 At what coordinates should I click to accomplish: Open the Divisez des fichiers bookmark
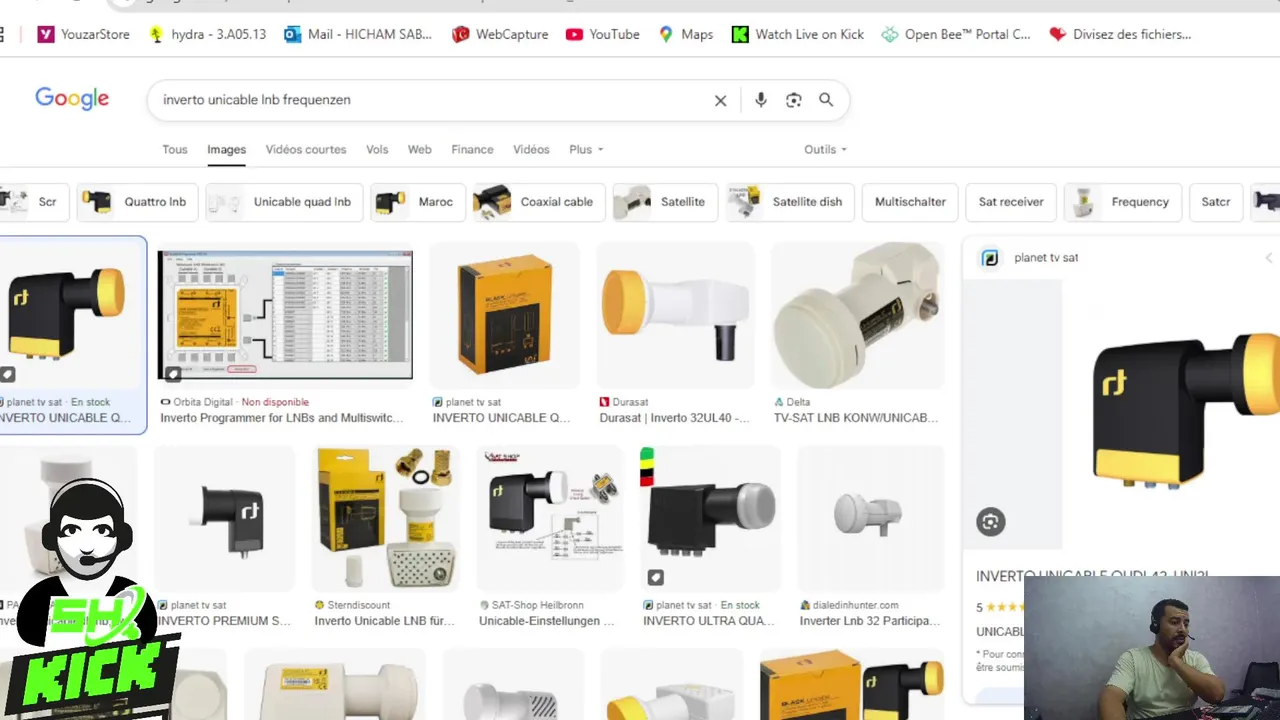tap(1120, 34)
